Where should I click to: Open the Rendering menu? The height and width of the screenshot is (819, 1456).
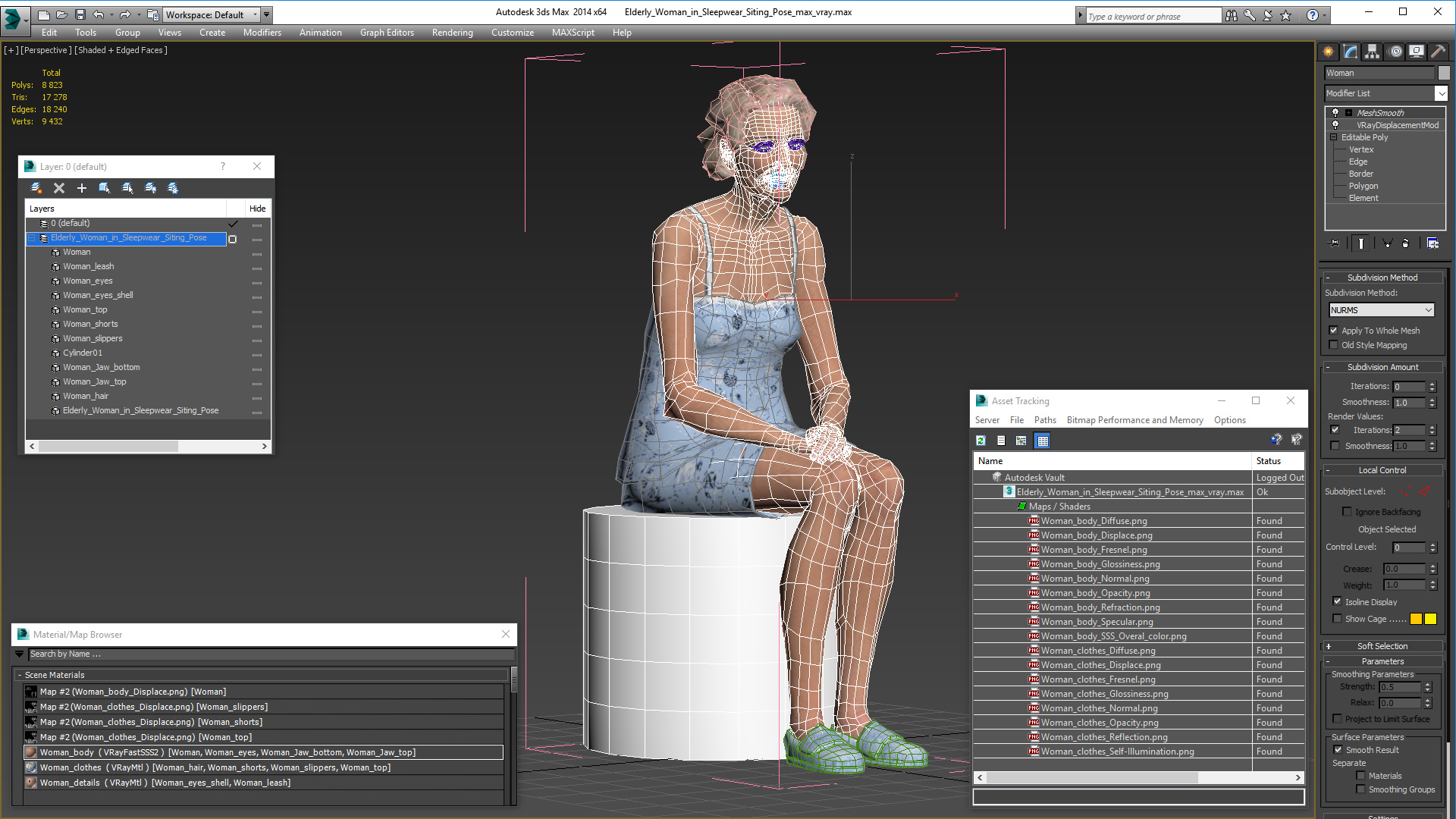tap(453, 33)
